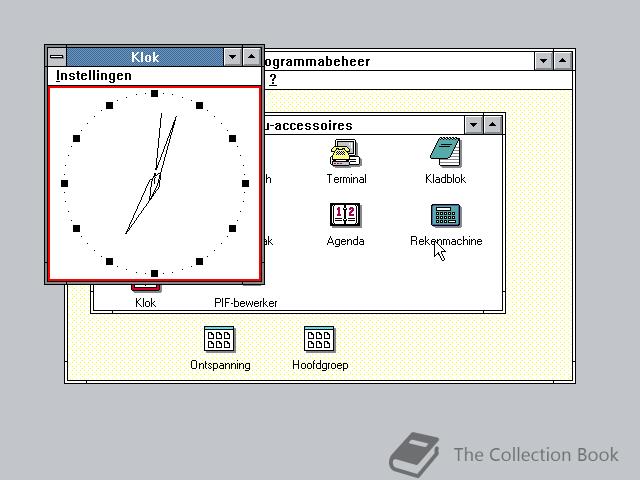Open the Agenda calendar icon
The width and height of the screenshot is (640, 480).
click(345, 215)
